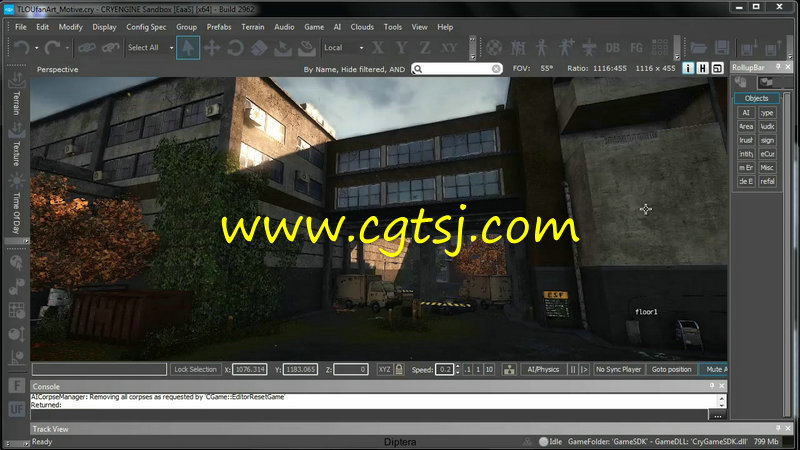
Task: Click the viewport maximize layout icon
Action: pyautogui.click(x=717, y=68)
